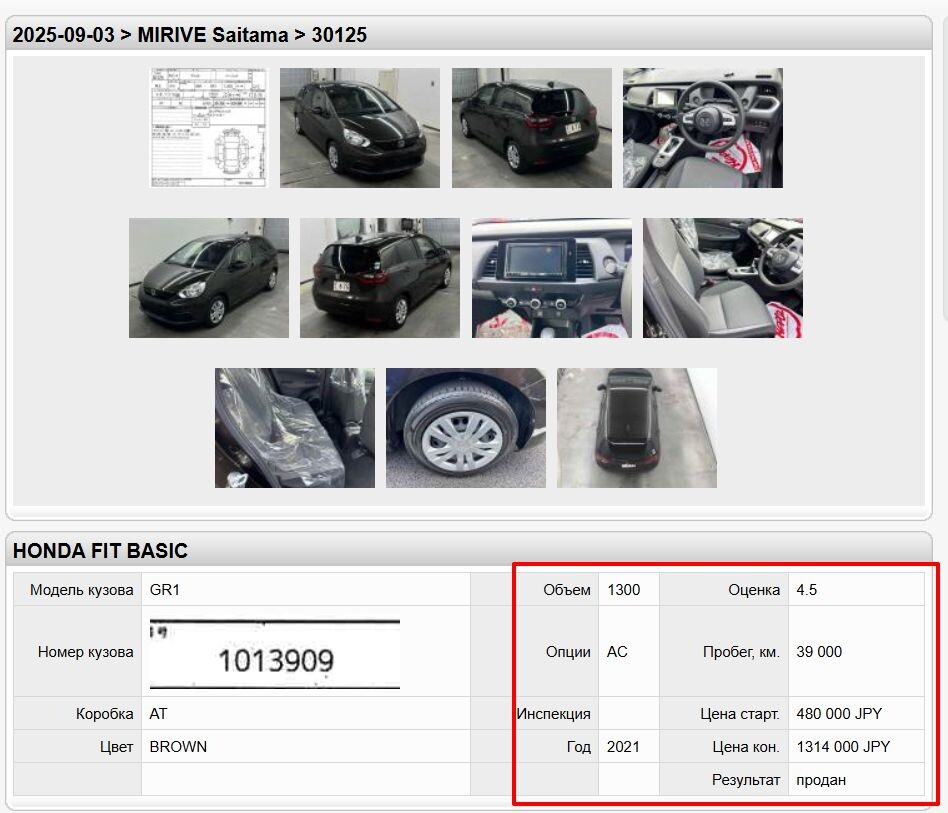Viewport: 948px width, 813px height.
Task: Click the Цена кон. label
Action: 746,747
